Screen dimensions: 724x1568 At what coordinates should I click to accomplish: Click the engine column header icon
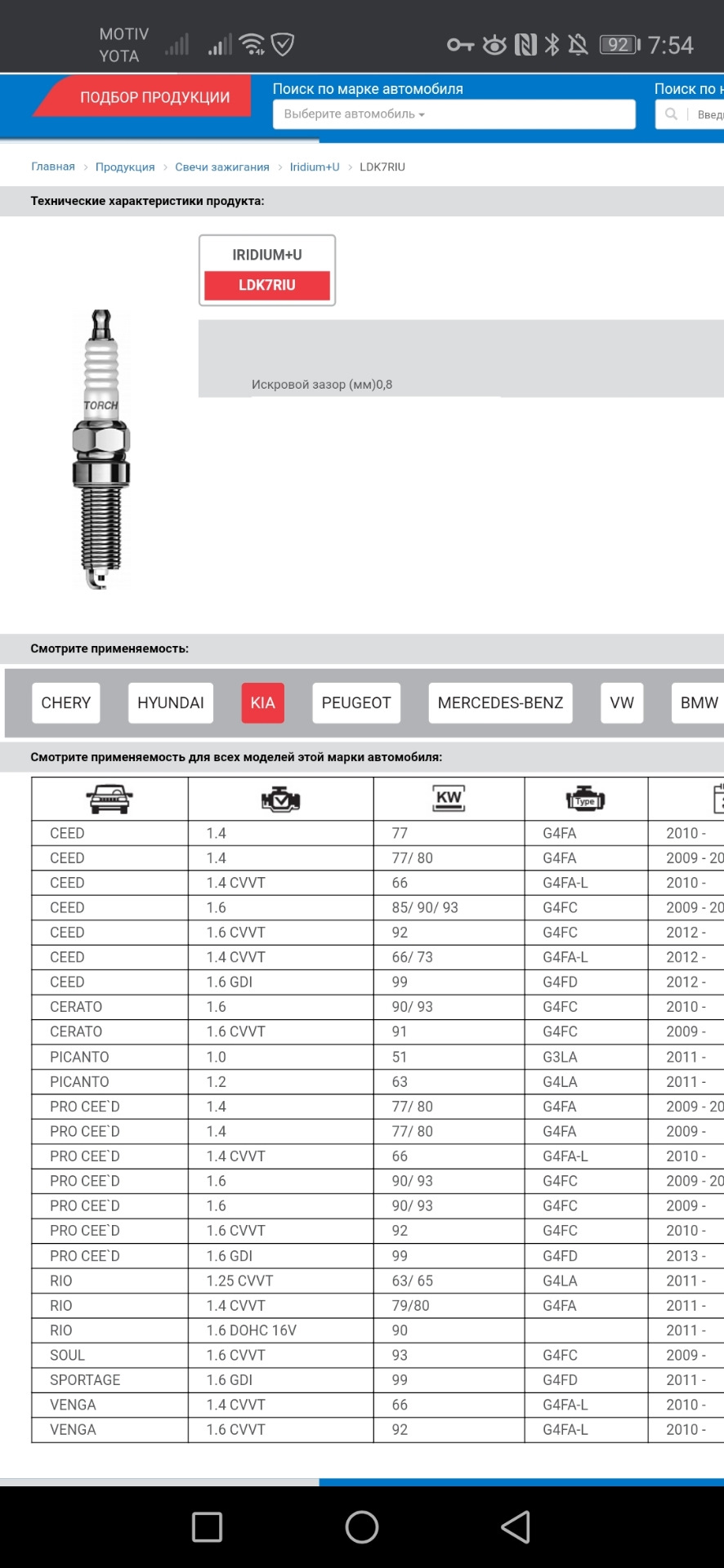tap(281, 800)
